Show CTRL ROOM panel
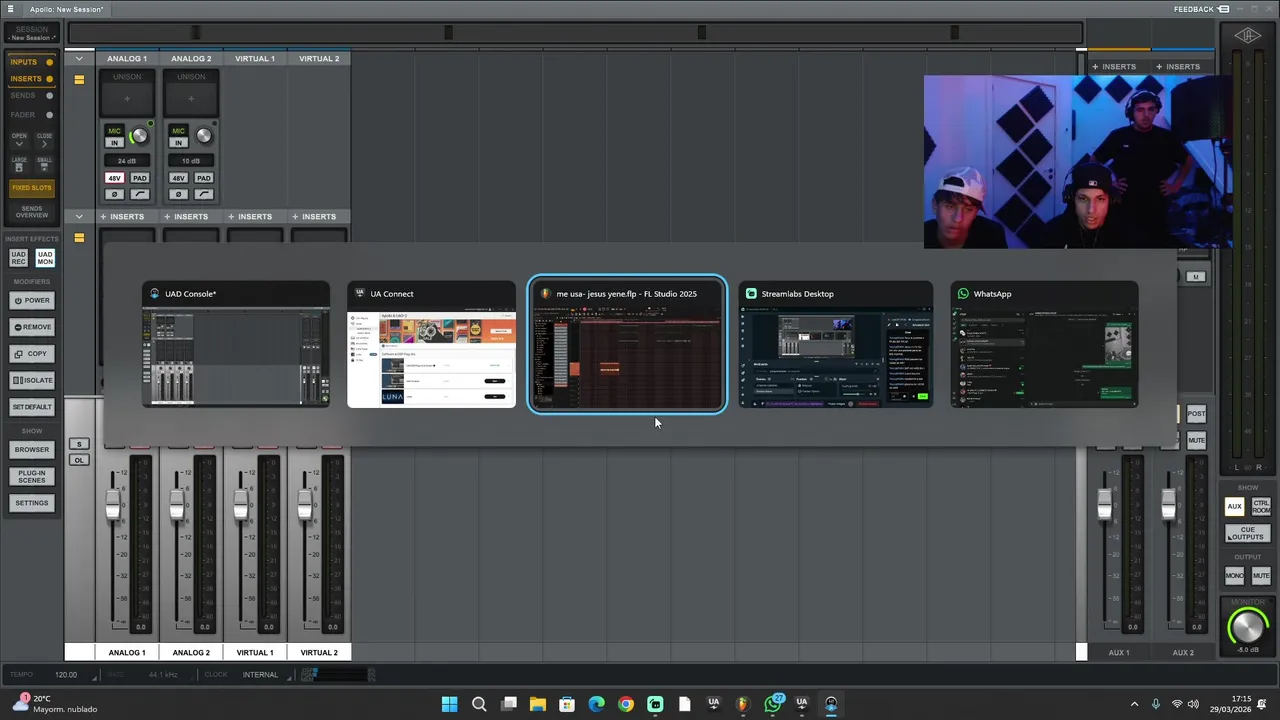This screenshot has width=1280, height=720. pos(1260,507)
